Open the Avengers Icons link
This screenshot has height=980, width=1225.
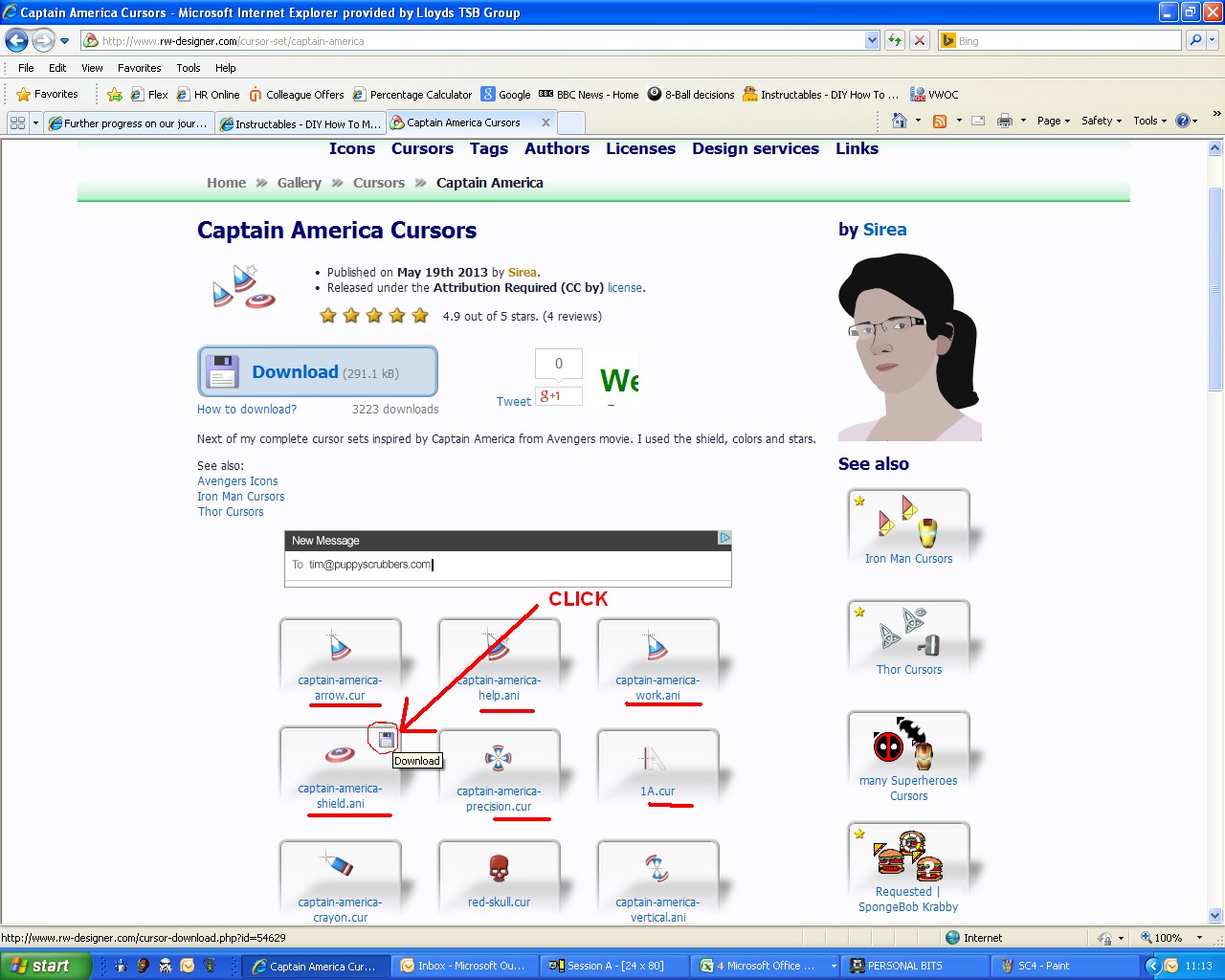[x=237, y=481]
